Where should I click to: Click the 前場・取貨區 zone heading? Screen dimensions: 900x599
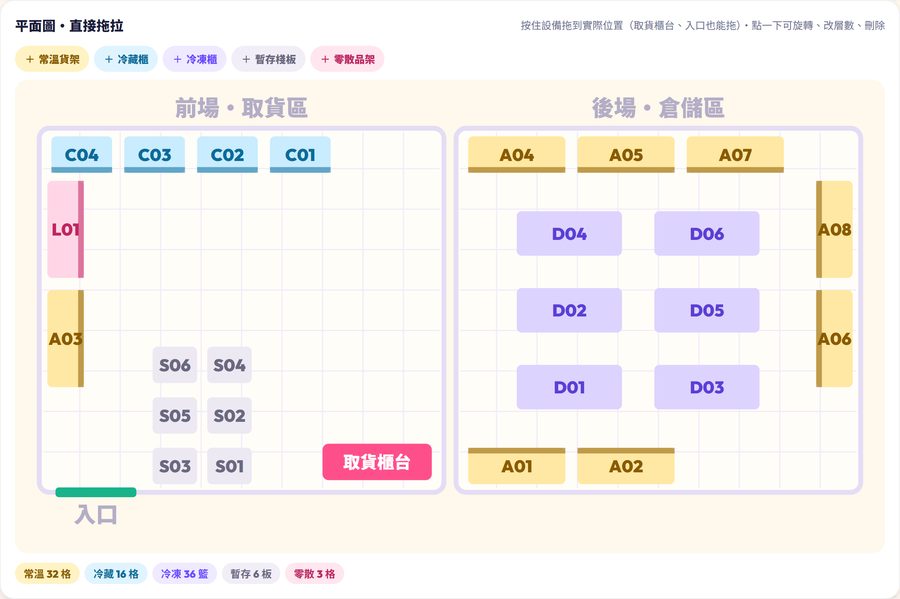point(241,108)
